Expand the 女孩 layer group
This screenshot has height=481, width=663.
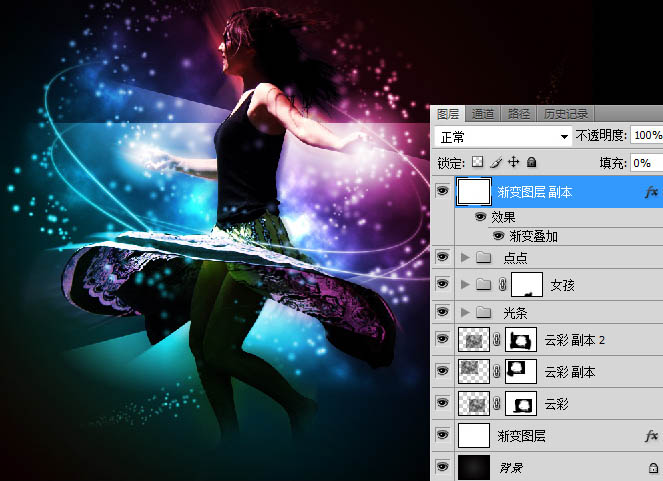pos(464,286)
